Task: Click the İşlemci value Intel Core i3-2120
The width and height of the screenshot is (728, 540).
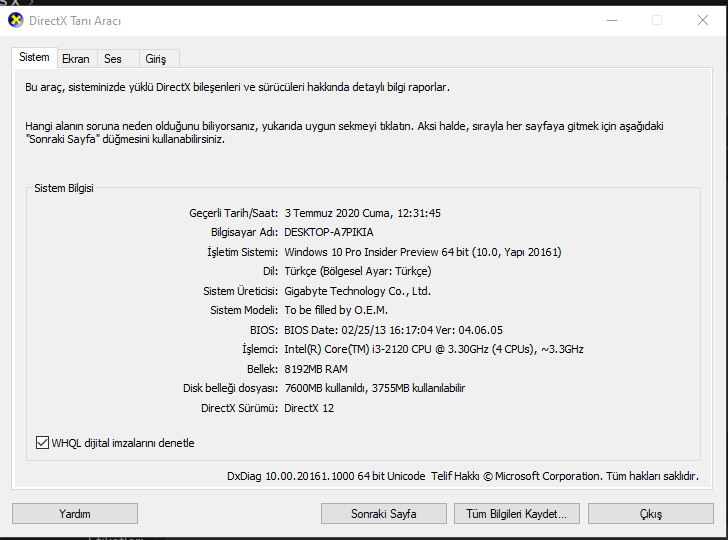Action: 434,349
